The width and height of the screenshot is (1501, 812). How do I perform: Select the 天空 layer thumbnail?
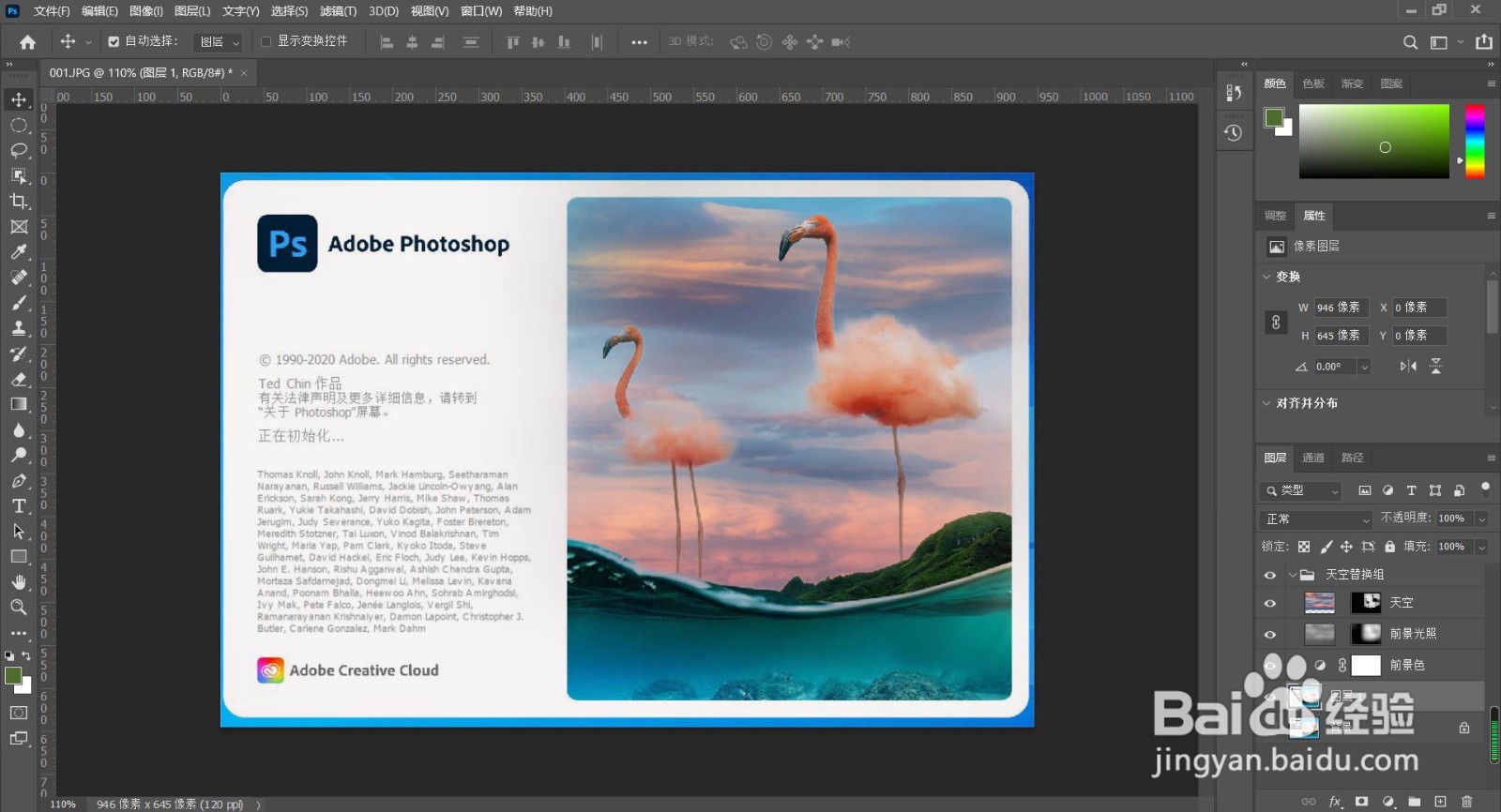point(1319,603)
